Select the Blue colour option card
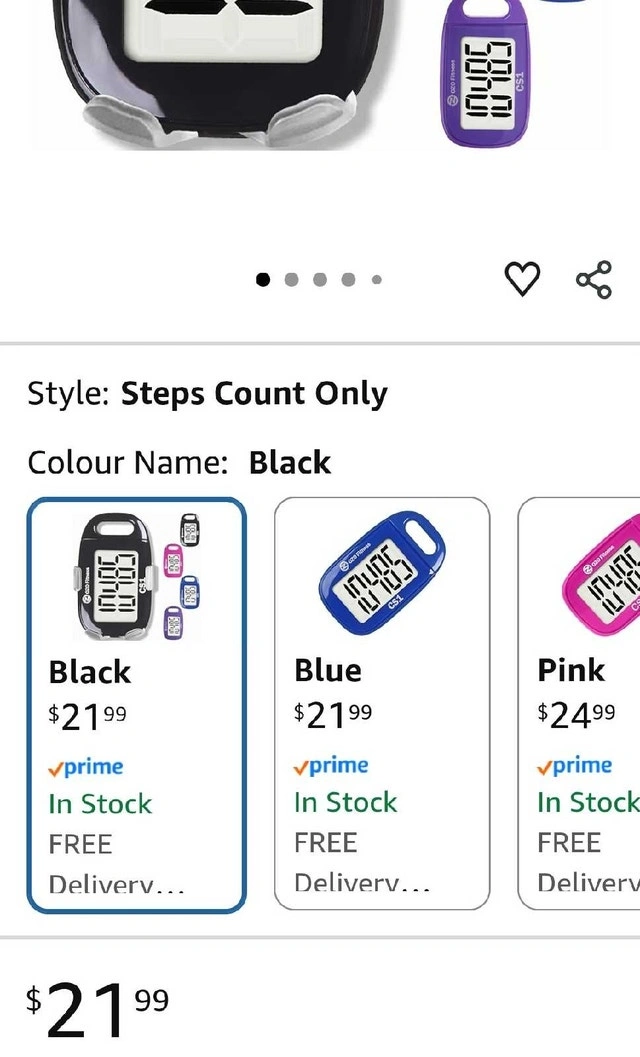Screen dimensions: 640x1057 click(382, 704)
